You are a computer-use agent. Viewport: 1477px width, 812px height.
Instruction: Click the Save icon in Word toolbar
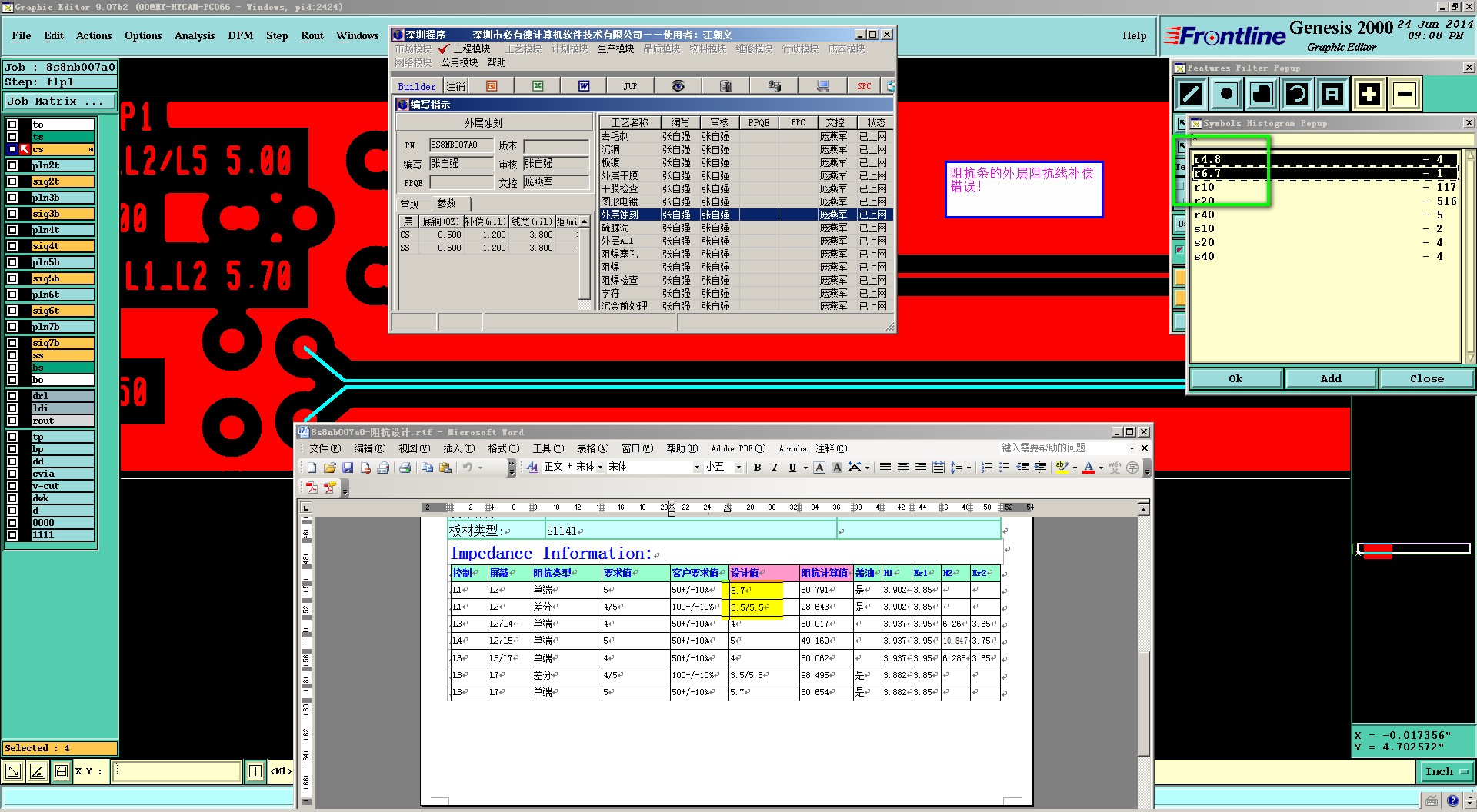click(x=348, y=468)
